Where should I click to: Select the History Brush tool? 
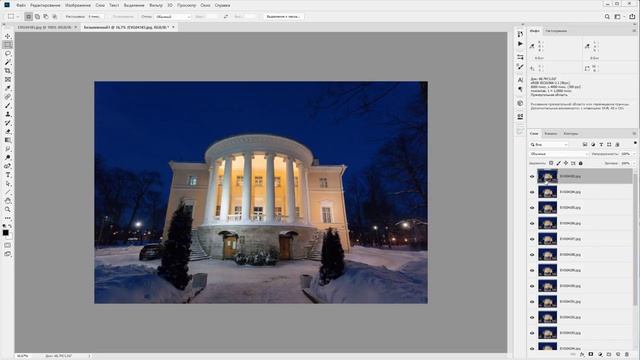[8, 122]
